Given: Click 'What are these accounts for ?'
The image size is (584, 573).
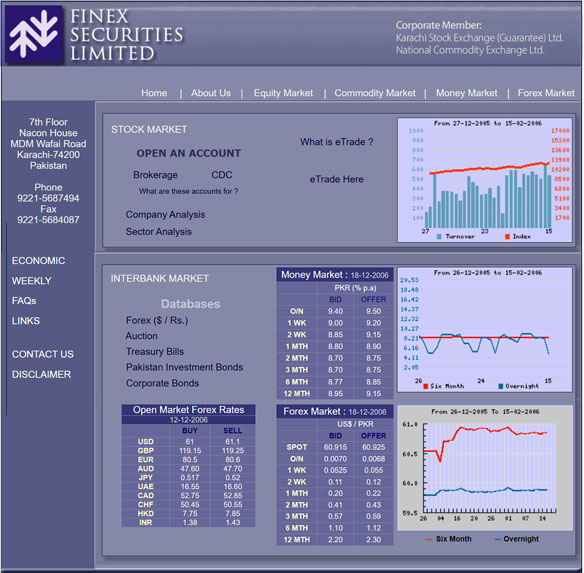Looking at the screenshot, I should (x=188, y=191).
